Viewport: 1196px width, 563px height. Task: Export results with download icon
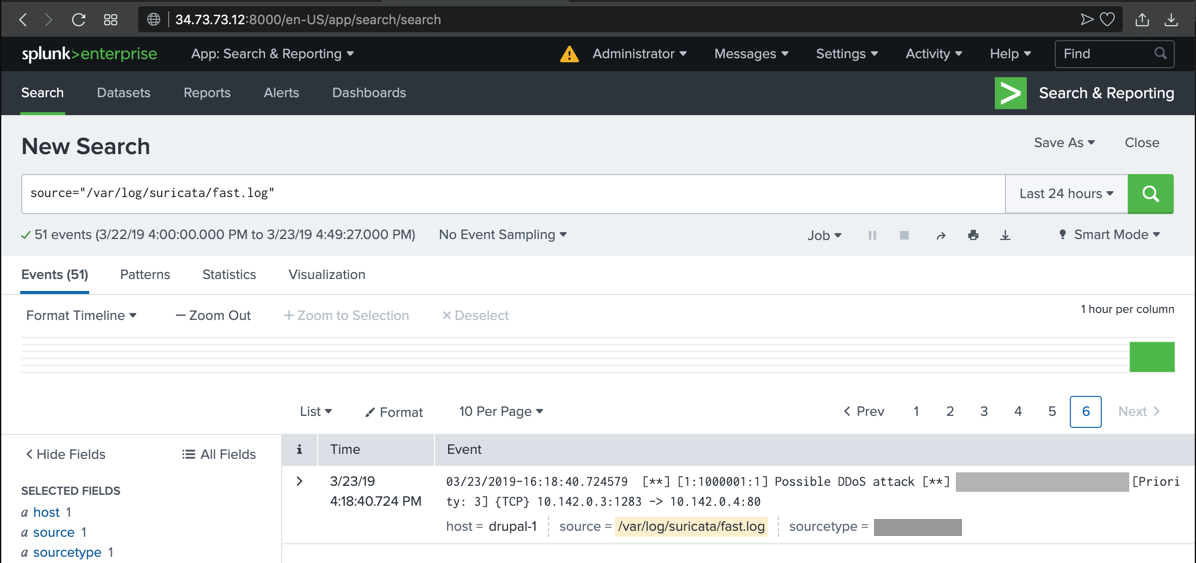[1005, 235]
